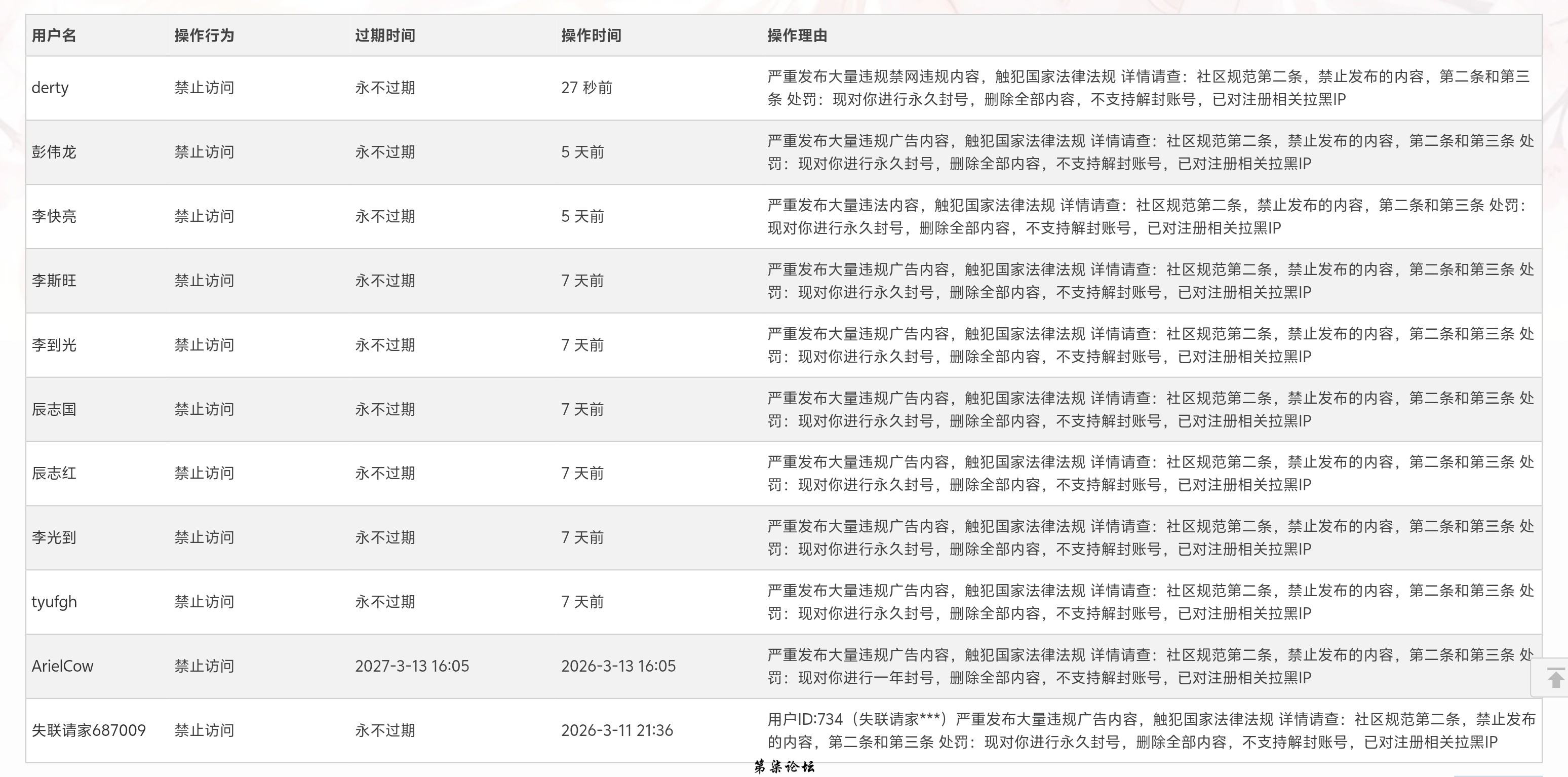Image resolution: width=1568 pixels, height=777 pixels.
Task: Click the 过期时间 column header
Action: point(385,35)
